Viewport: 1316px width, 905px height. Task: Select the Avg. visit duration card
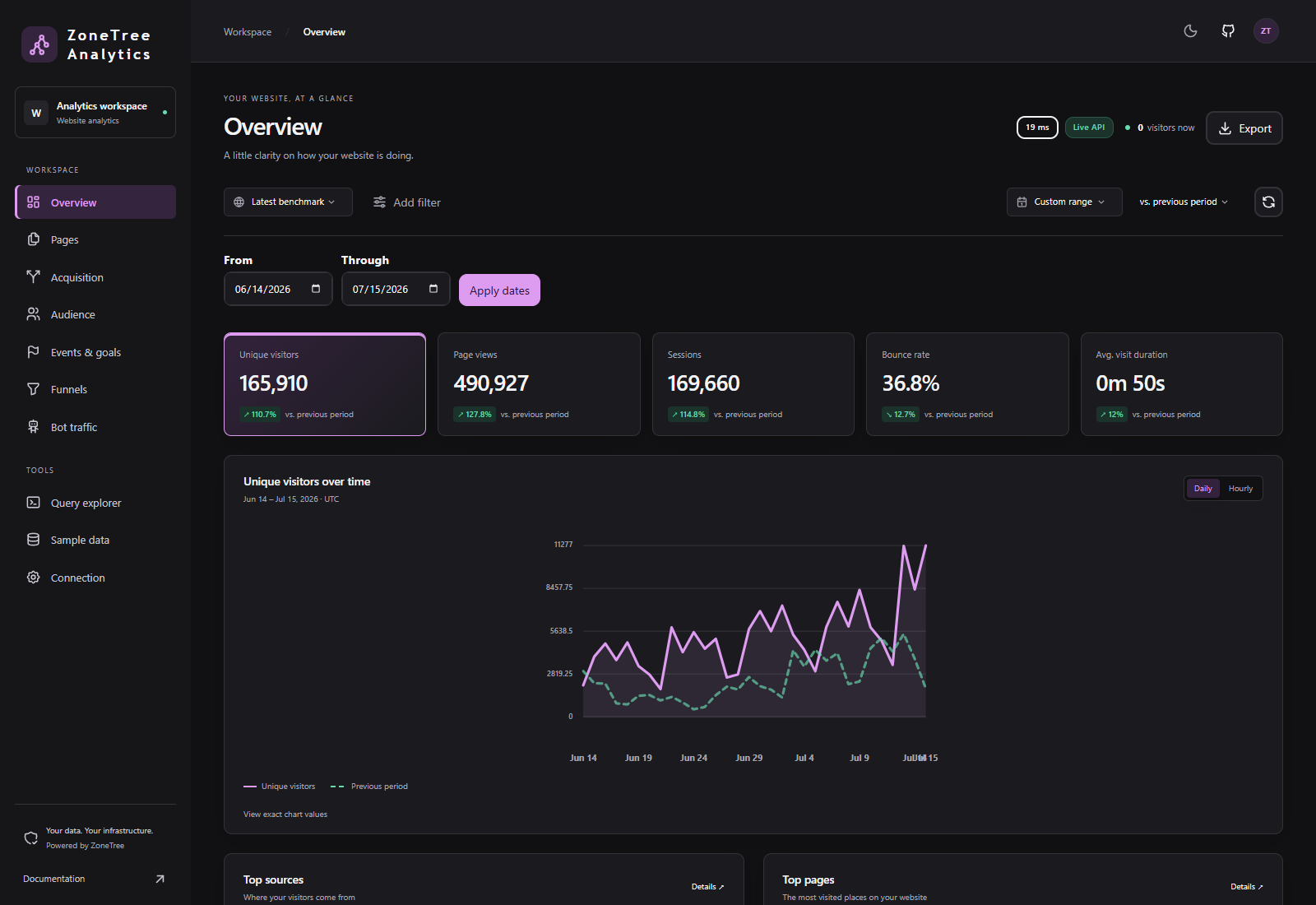point(1182,384)
